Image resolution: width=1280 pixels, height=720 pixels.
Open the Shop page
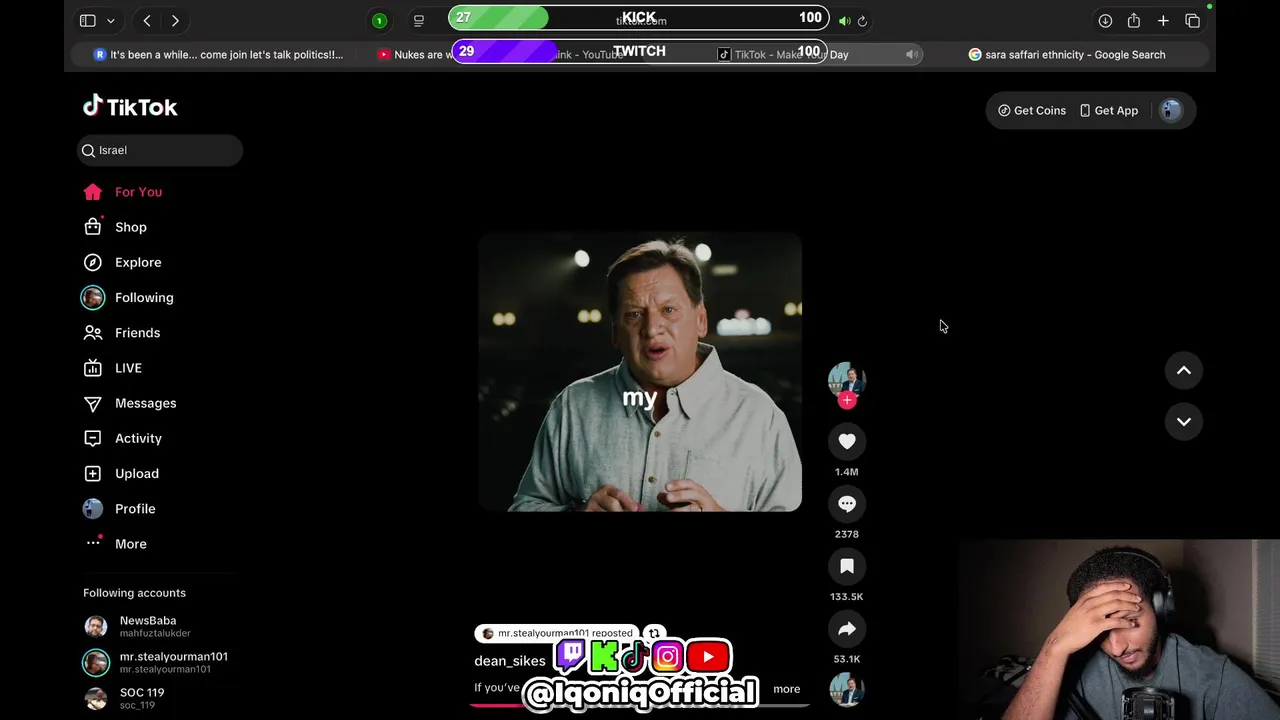[x=130, y=227]
